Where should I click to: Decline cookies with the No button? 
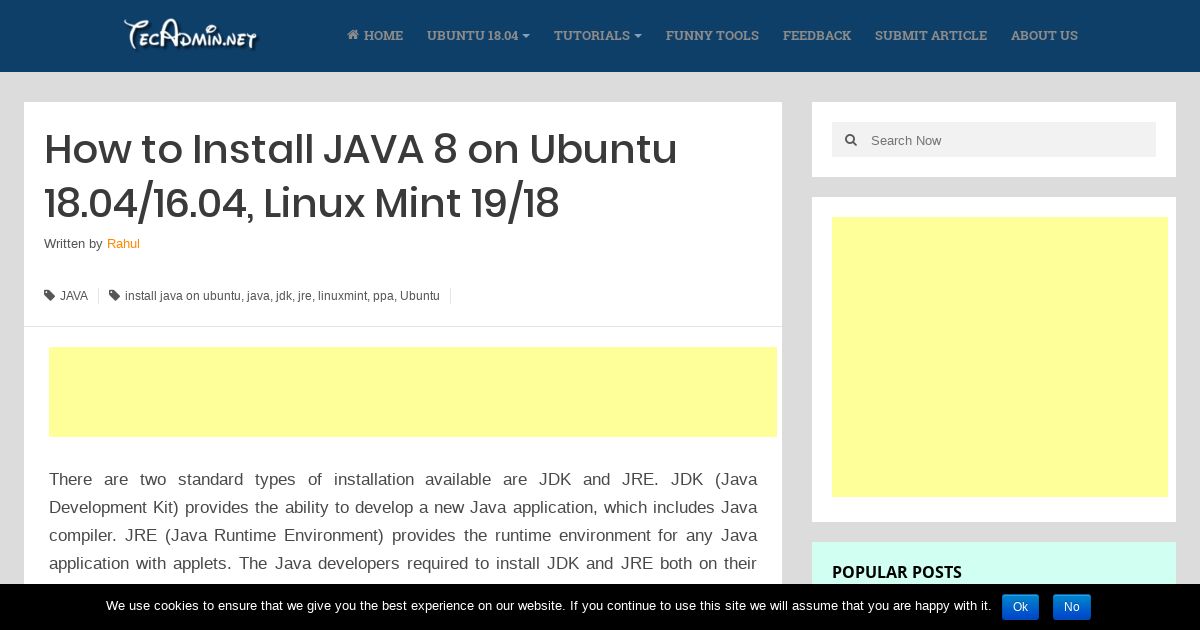click(x=1072, y=607)
